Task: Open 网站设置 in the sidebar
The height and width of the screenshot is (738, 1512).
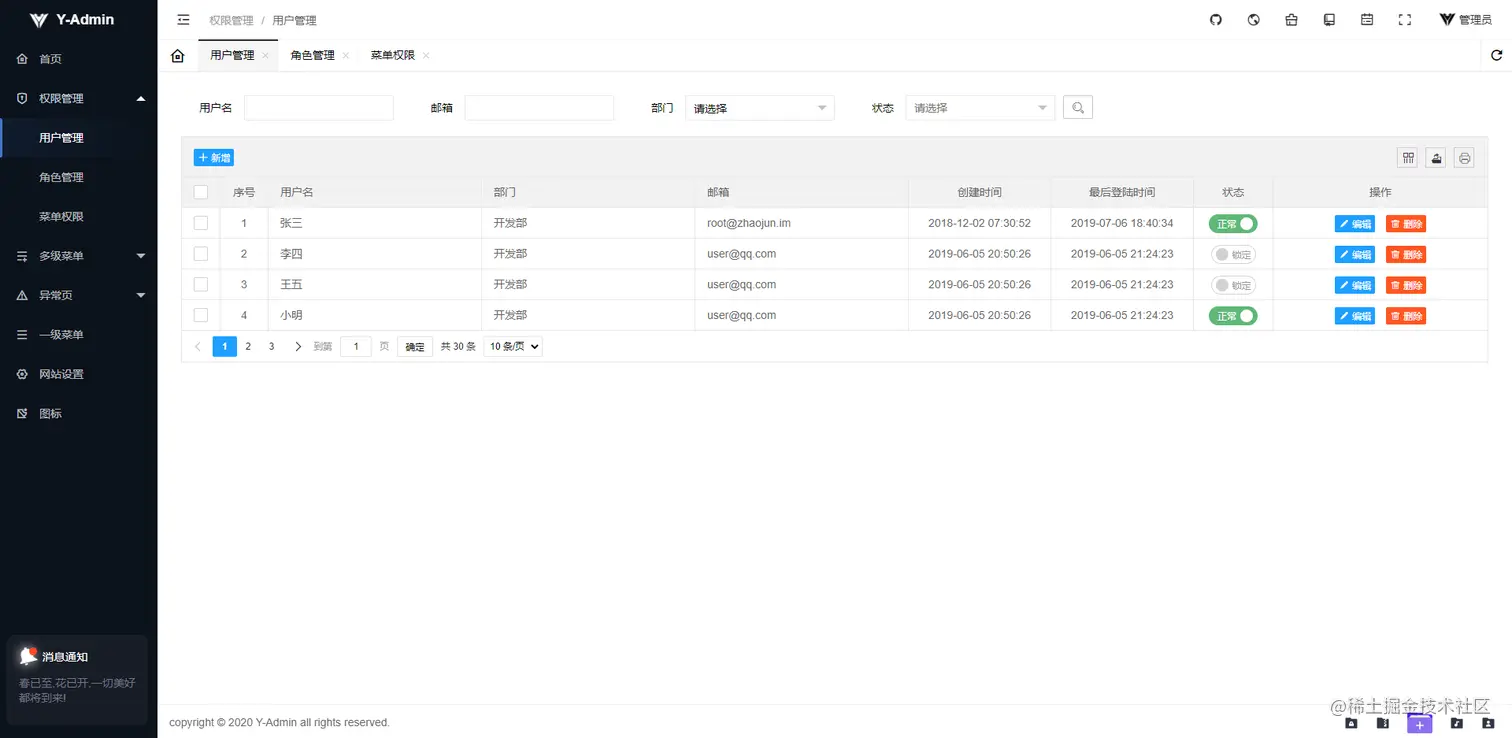Action: pos(79,374)
